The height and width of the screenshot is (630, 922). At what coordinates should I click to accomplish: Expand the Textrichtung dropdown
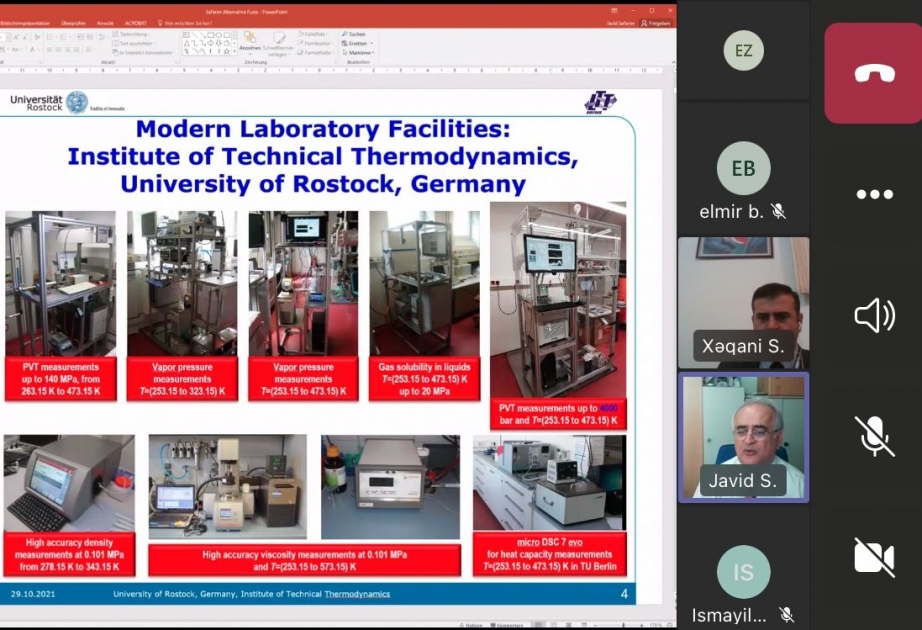[131, 34]
